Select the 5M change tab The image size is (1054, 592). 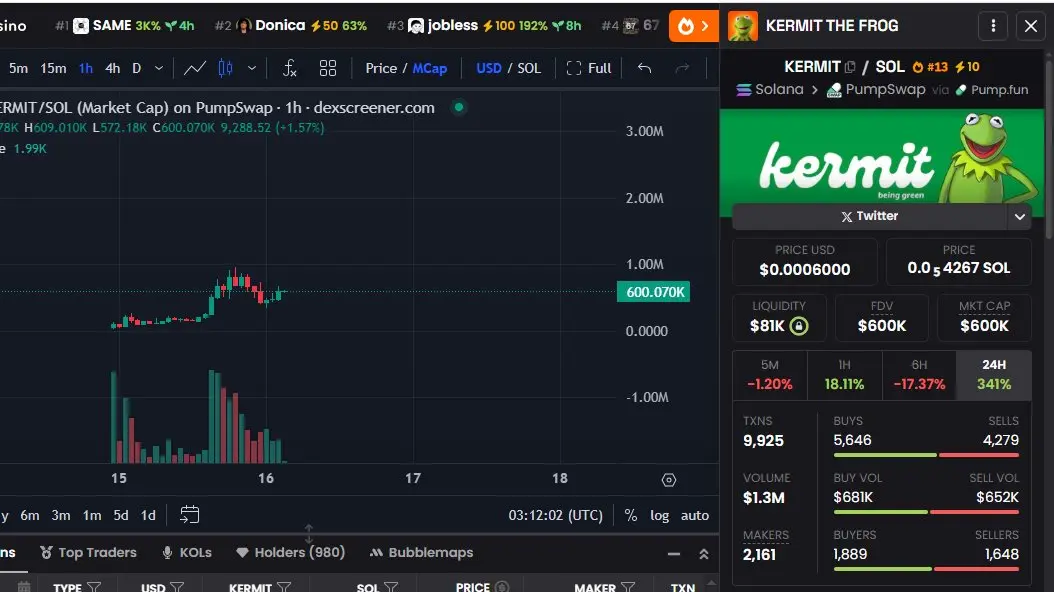pyautogui.click(x=770, y=375)
